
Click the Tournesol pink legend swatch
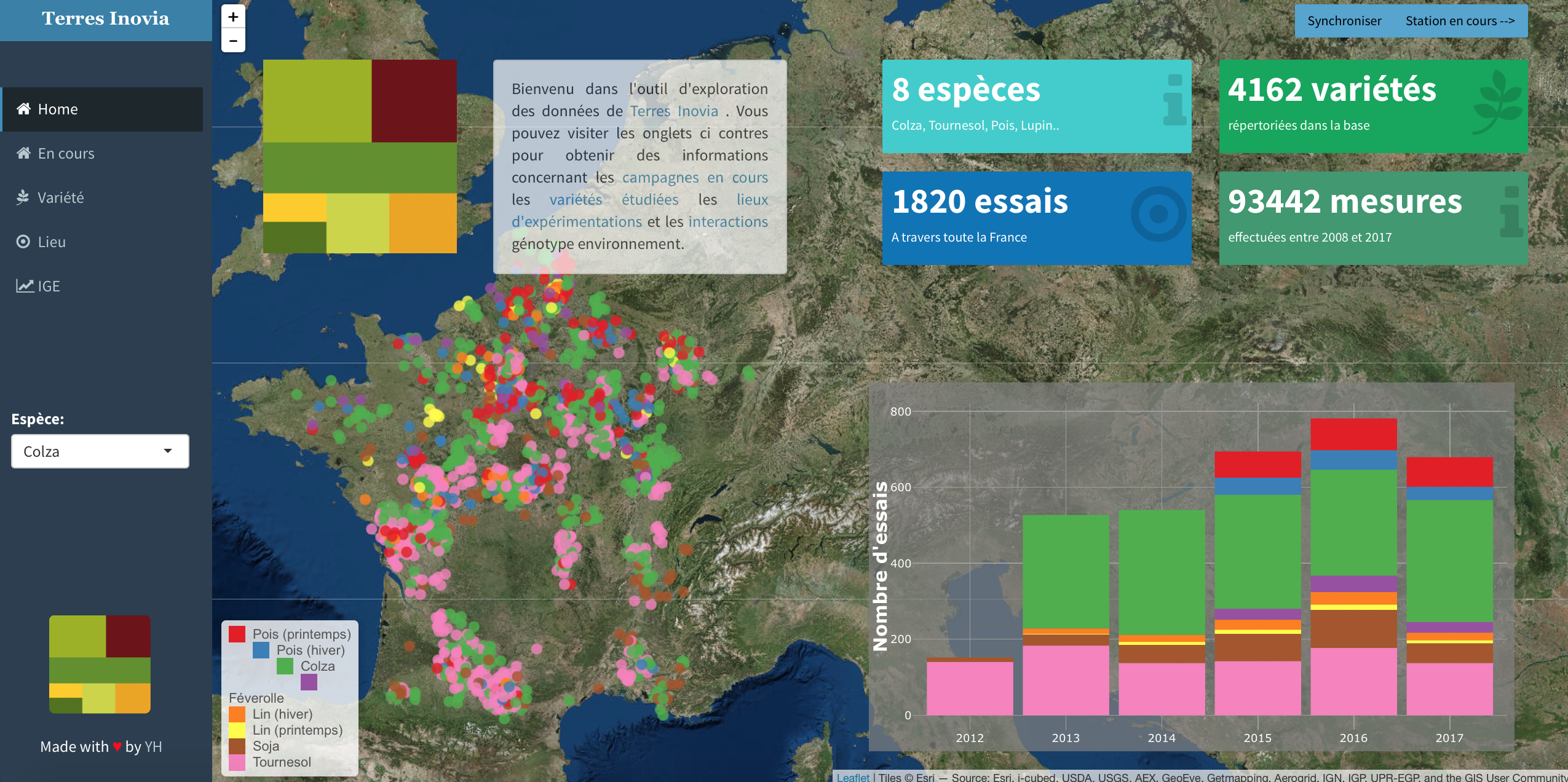tap(237, 762)
